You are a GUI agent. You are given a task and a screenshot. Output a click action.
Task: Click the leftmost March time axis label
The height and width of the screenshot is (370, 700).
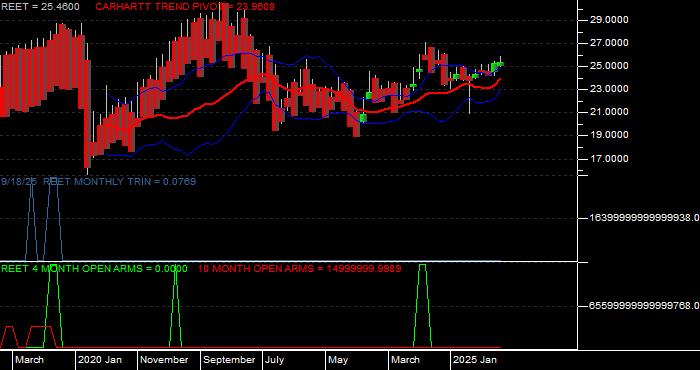coord(29,360)
